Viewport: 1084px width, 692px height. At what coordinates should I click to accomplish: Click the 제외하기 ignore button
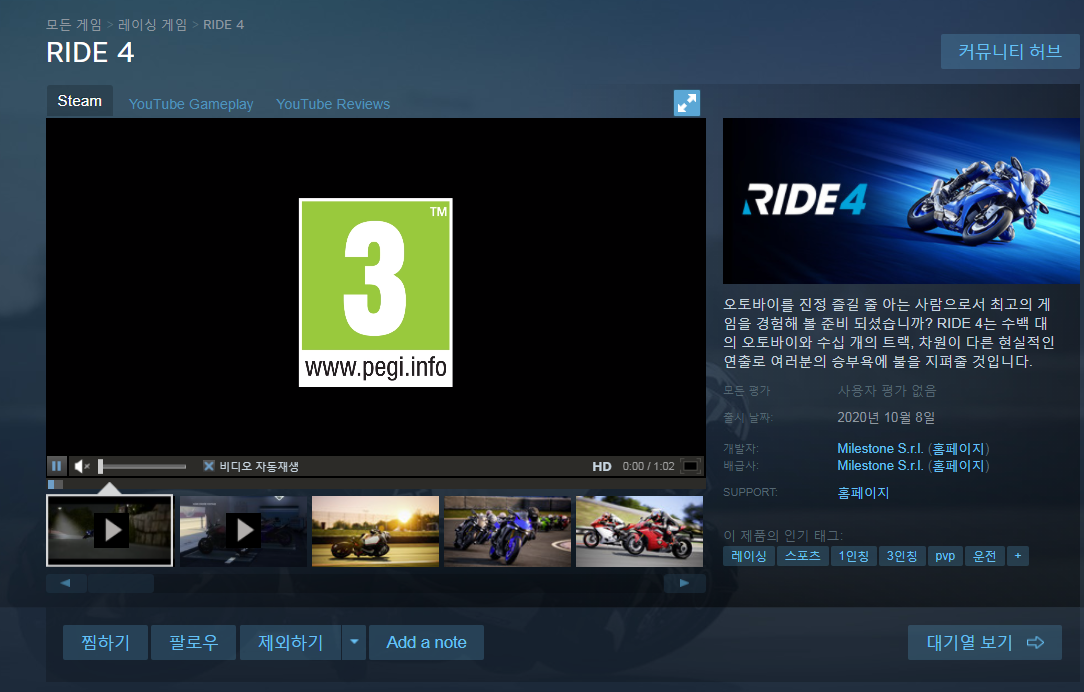(x=290, y=642)
